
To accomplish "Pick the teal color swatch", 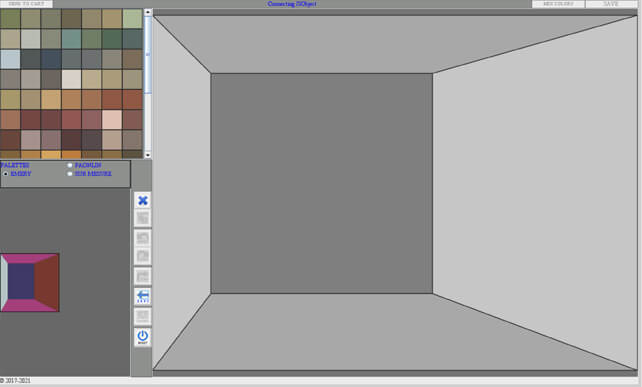I will (x=71, y=39).
